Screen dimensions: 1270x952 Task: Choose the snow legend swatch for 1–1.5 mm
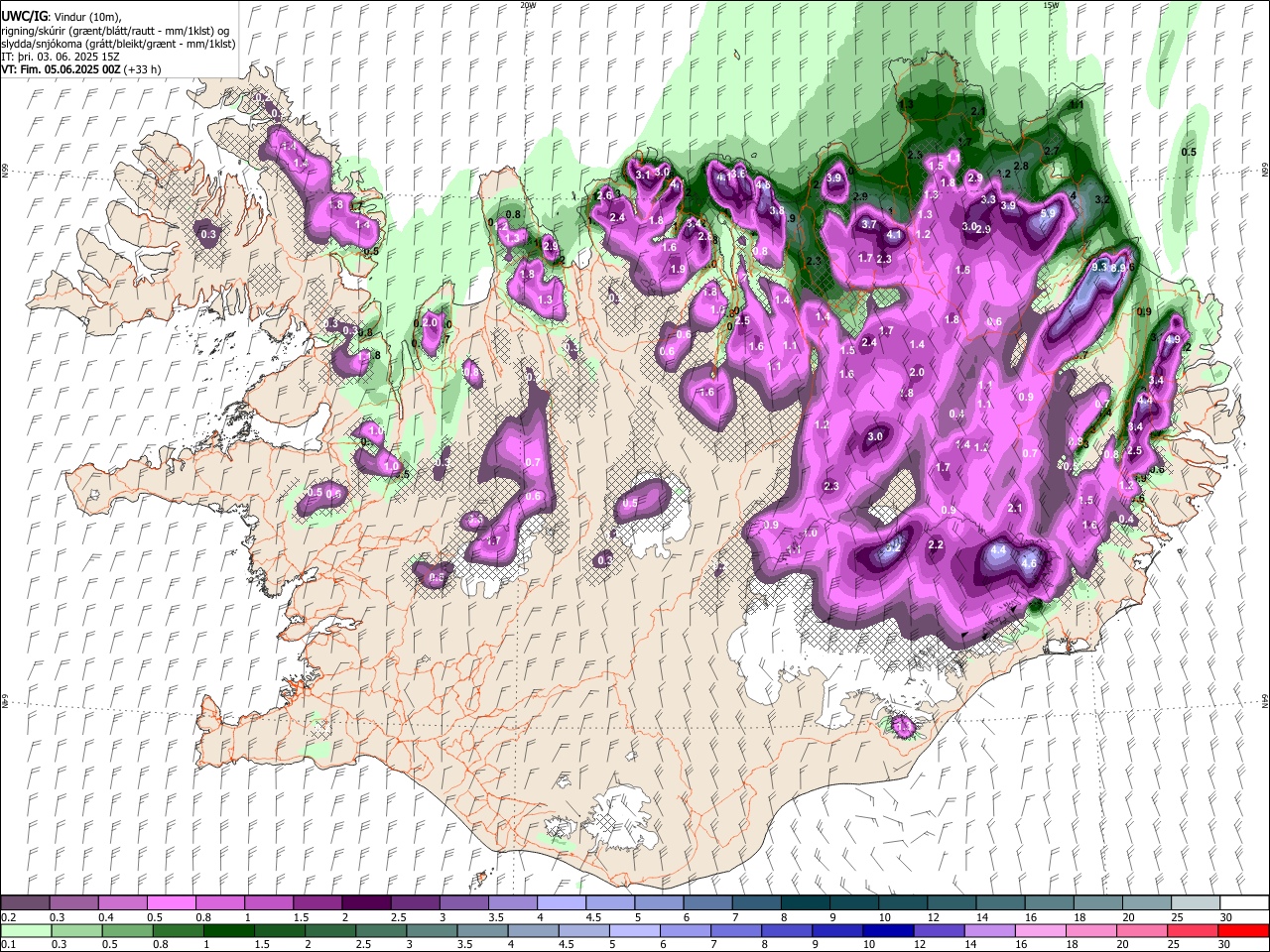pos(269,902)
